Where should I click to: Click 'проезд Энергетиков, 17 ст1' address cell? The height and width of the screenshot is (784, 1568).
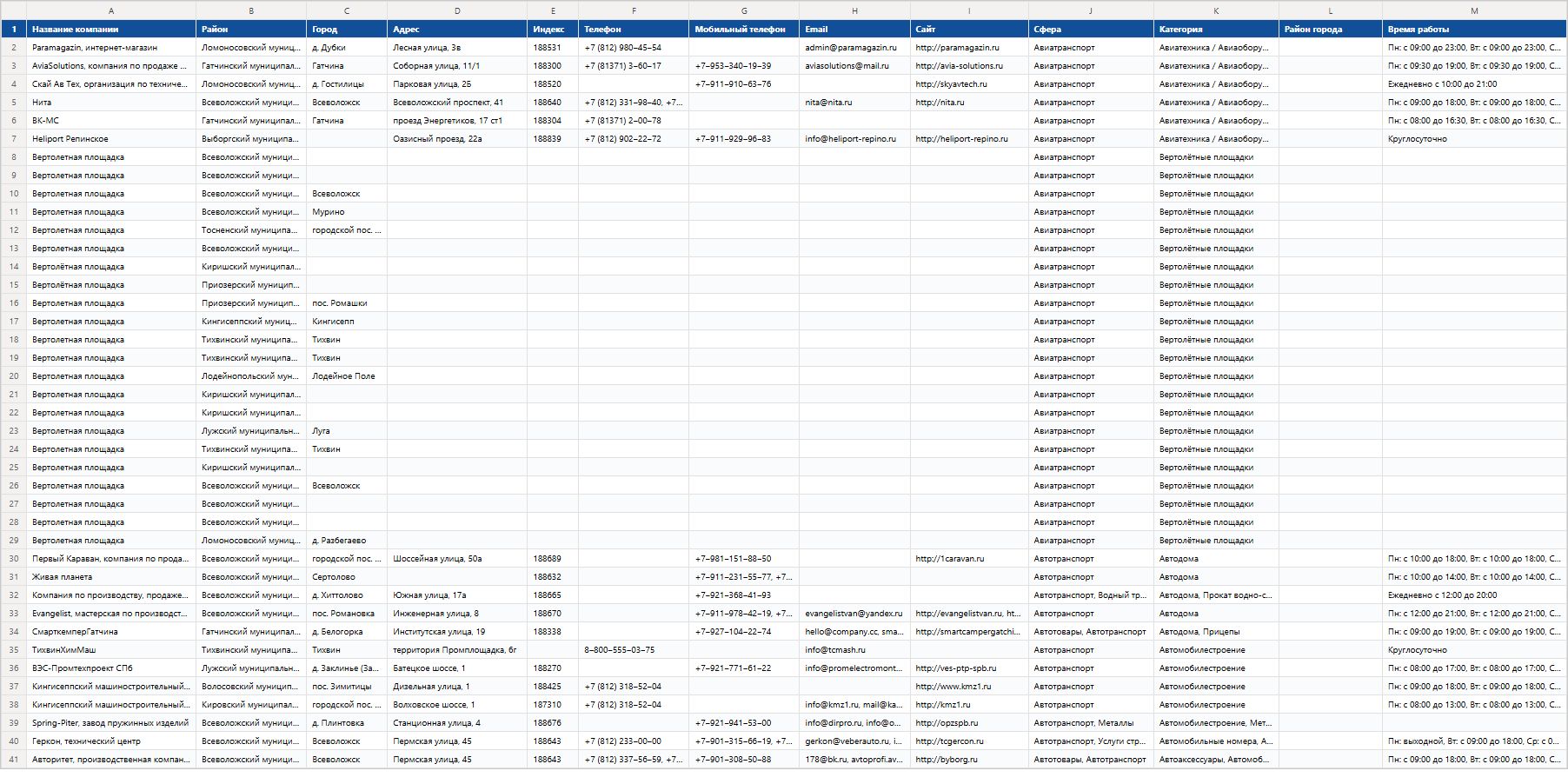(x=457, y=121)
